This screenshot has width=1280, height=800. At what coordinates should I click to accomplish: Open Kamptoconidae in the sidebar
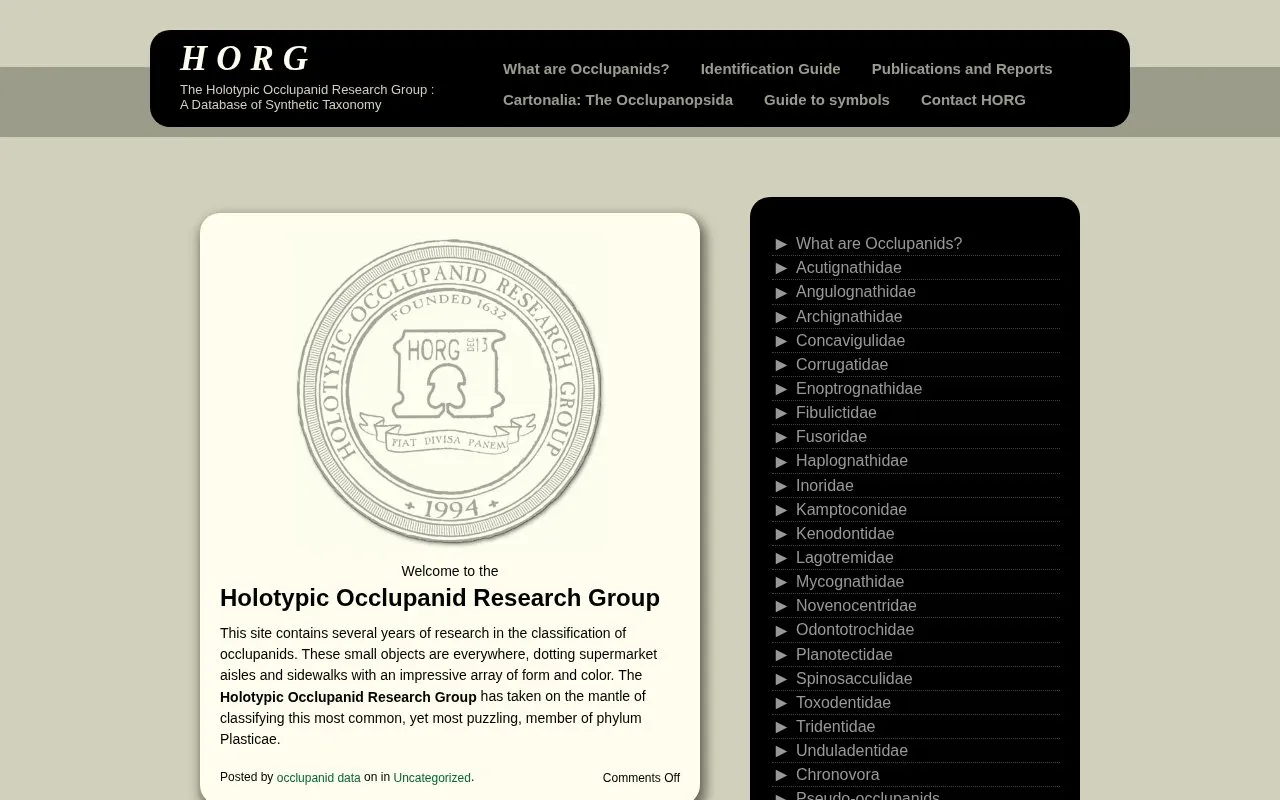[851, 509]
